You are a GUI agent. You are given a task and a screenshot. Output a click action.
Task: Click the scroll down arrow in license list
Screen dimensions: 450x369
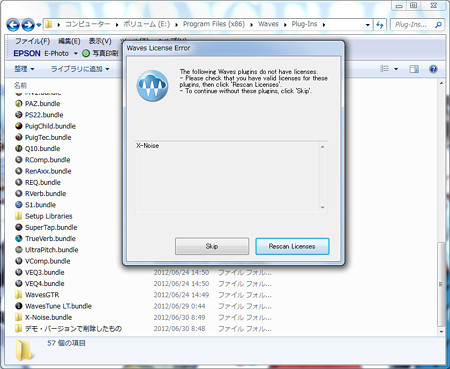322,207
